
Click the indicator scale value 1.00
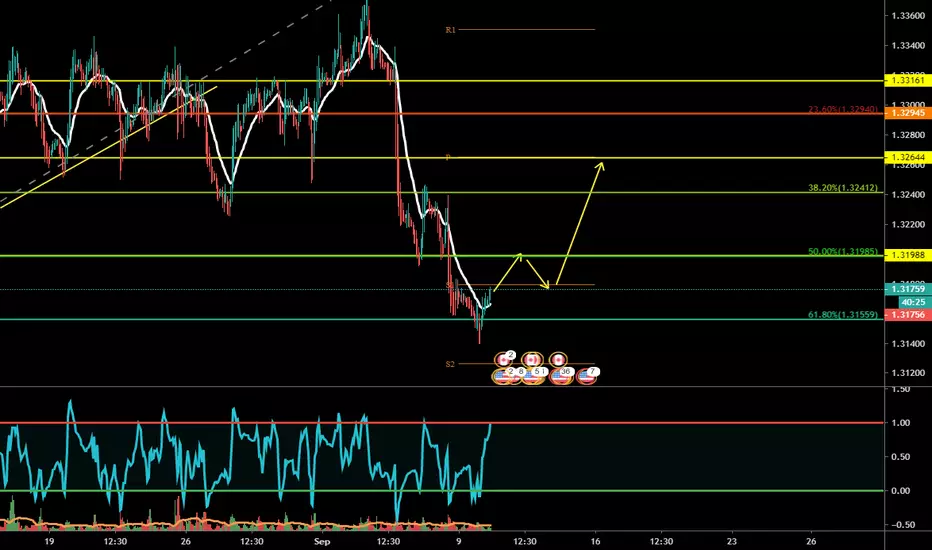(901, 423)
